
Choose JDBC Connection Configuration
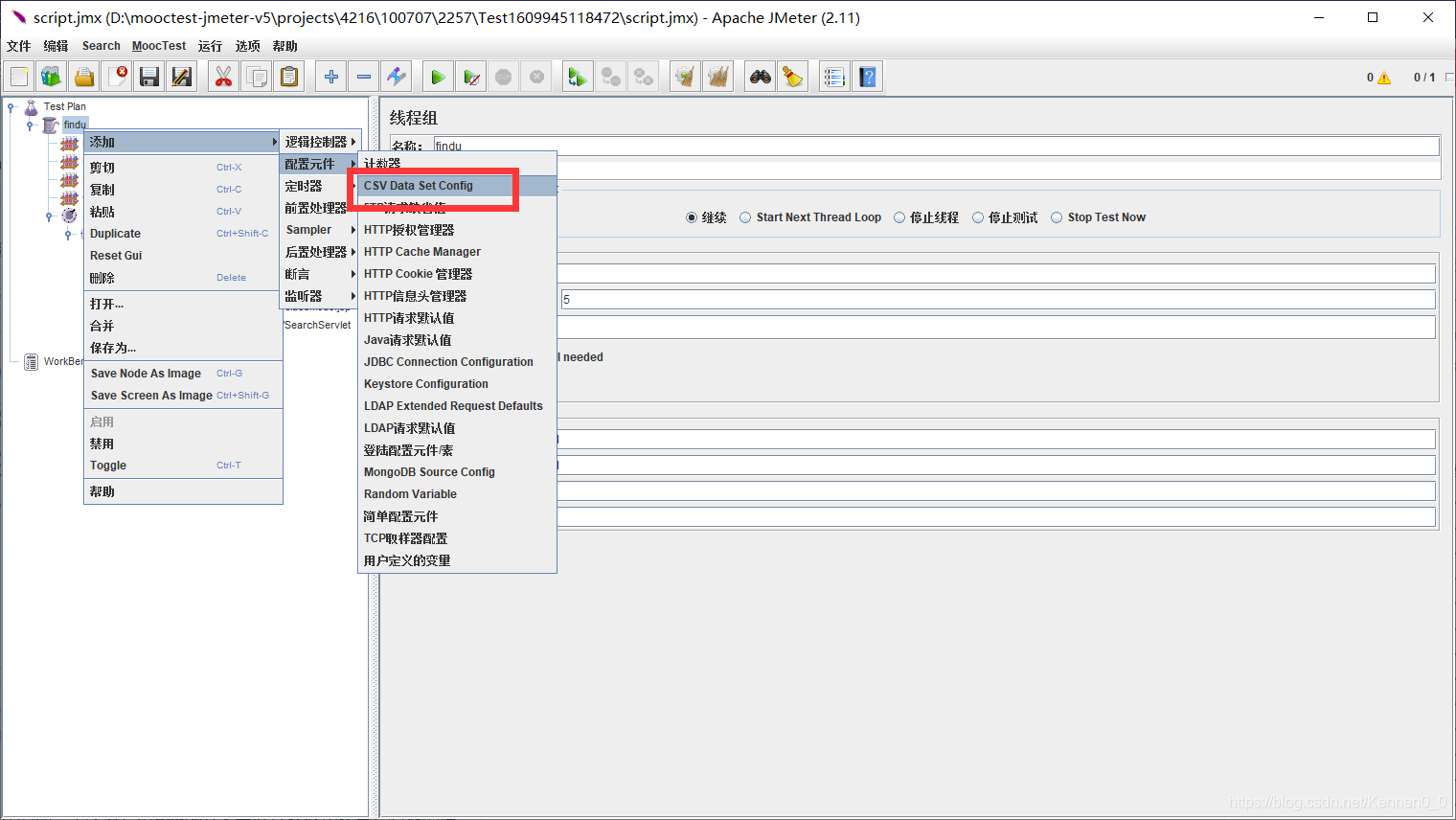[x=457, y=362]
